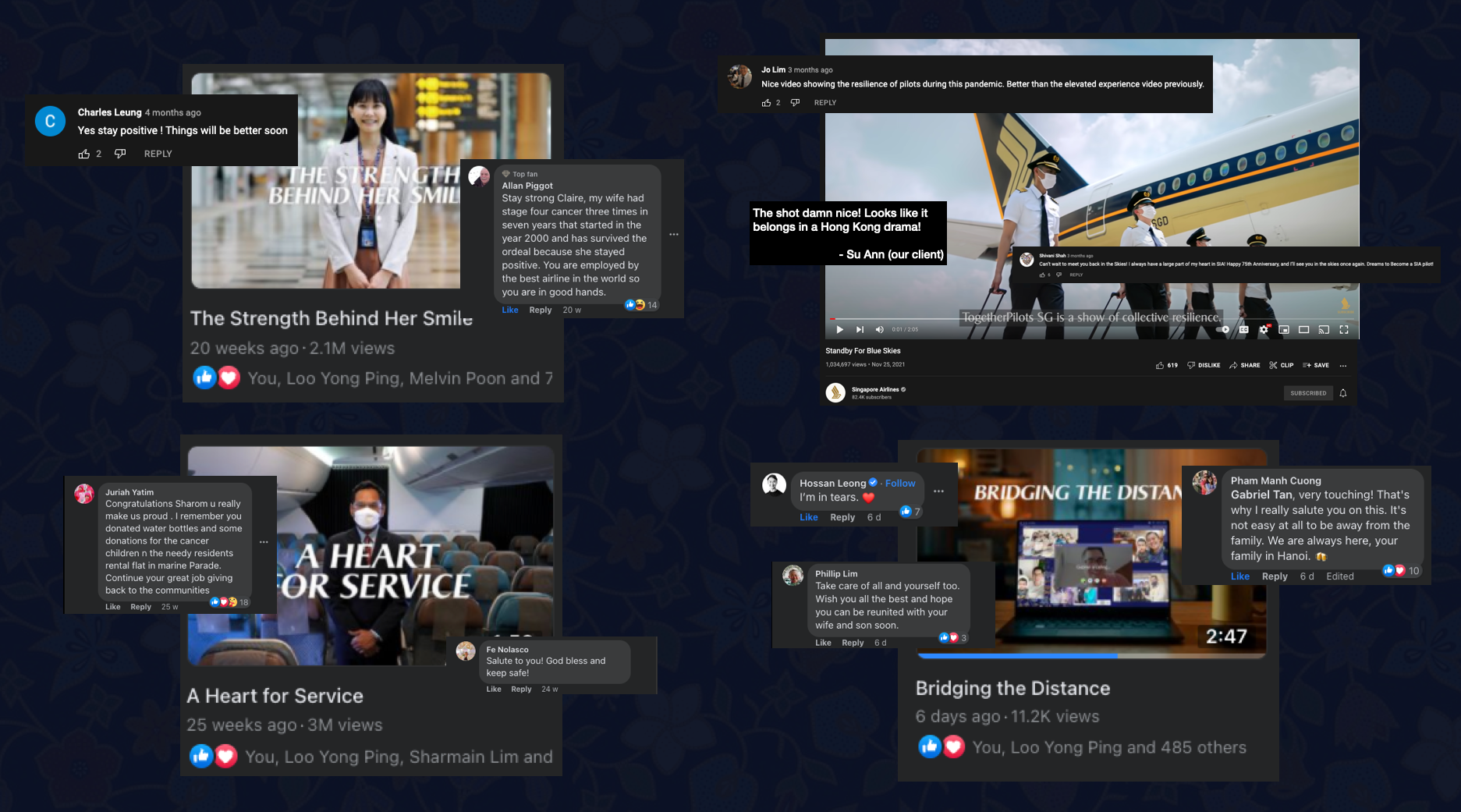
Task: Click the Bridging the Distance video progress bar
Action: (x=1091, y=656)
